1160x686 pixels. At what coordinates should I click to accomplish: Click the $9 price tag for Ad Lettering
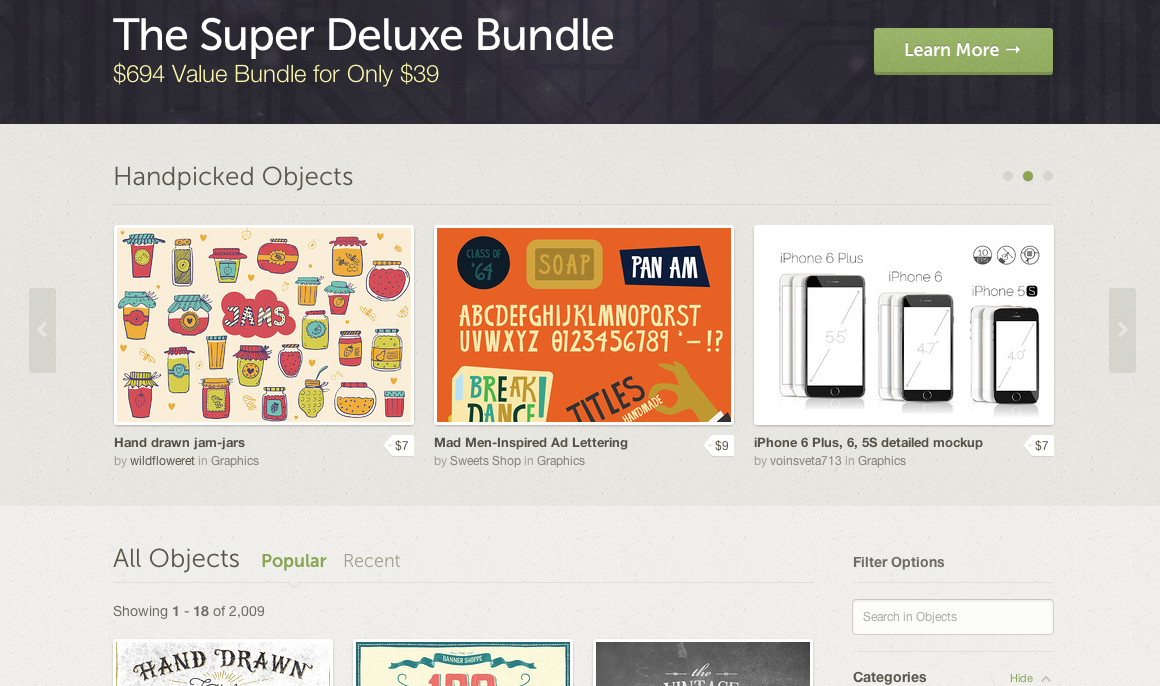point(720,445)
